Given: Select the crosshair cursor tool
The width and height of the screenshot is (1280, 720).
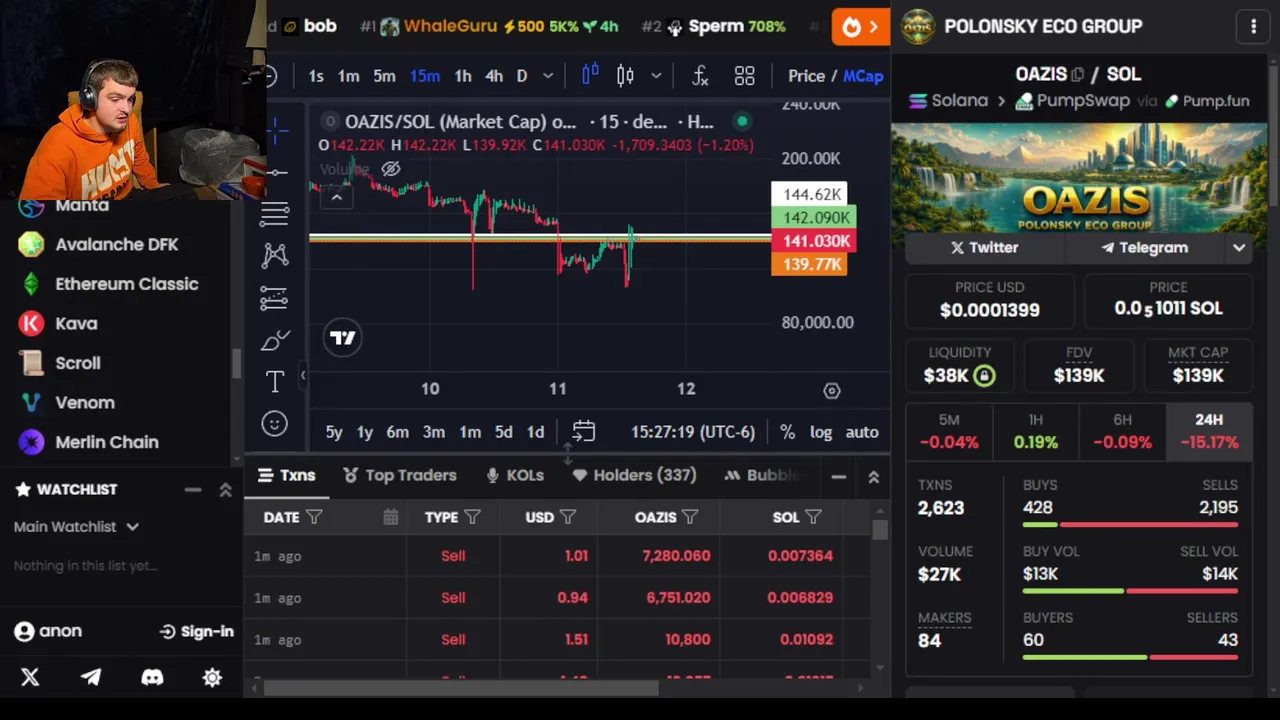Looking at the screenshot, I should click(276, 129).
